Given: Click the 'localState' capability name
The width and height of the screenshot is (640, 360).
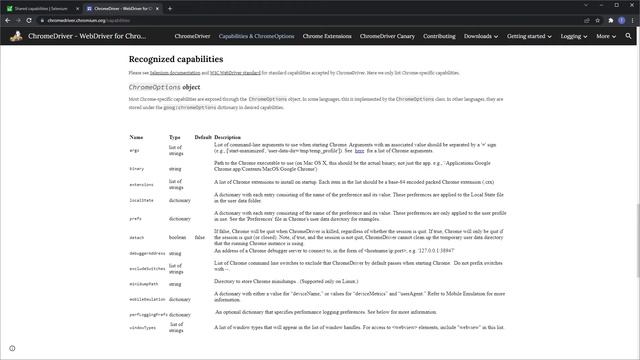Looking at the screenshot, I should pyautogui.click(x=141, y=200).
